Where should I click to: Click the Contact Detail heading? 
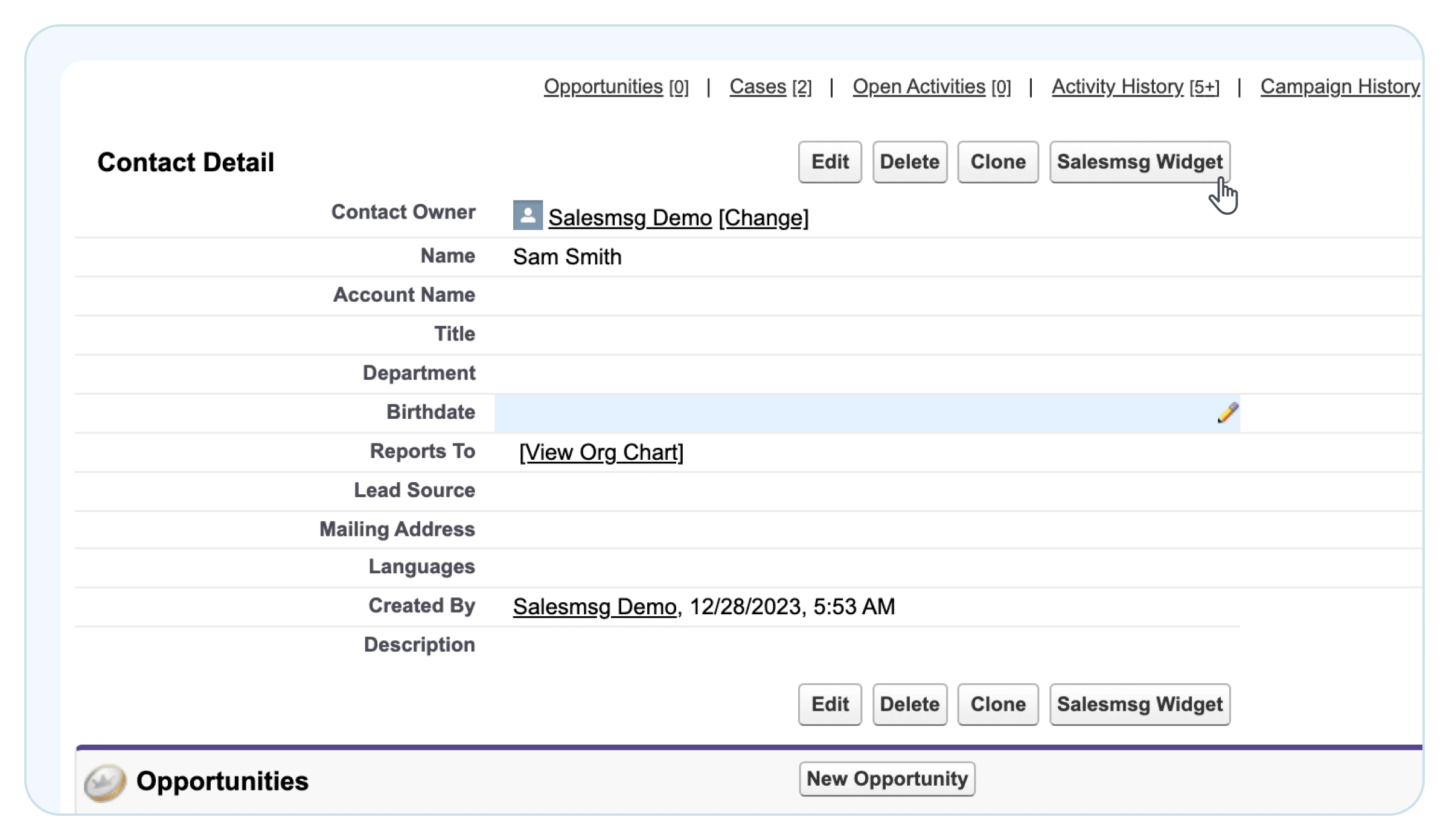point(186,162)
